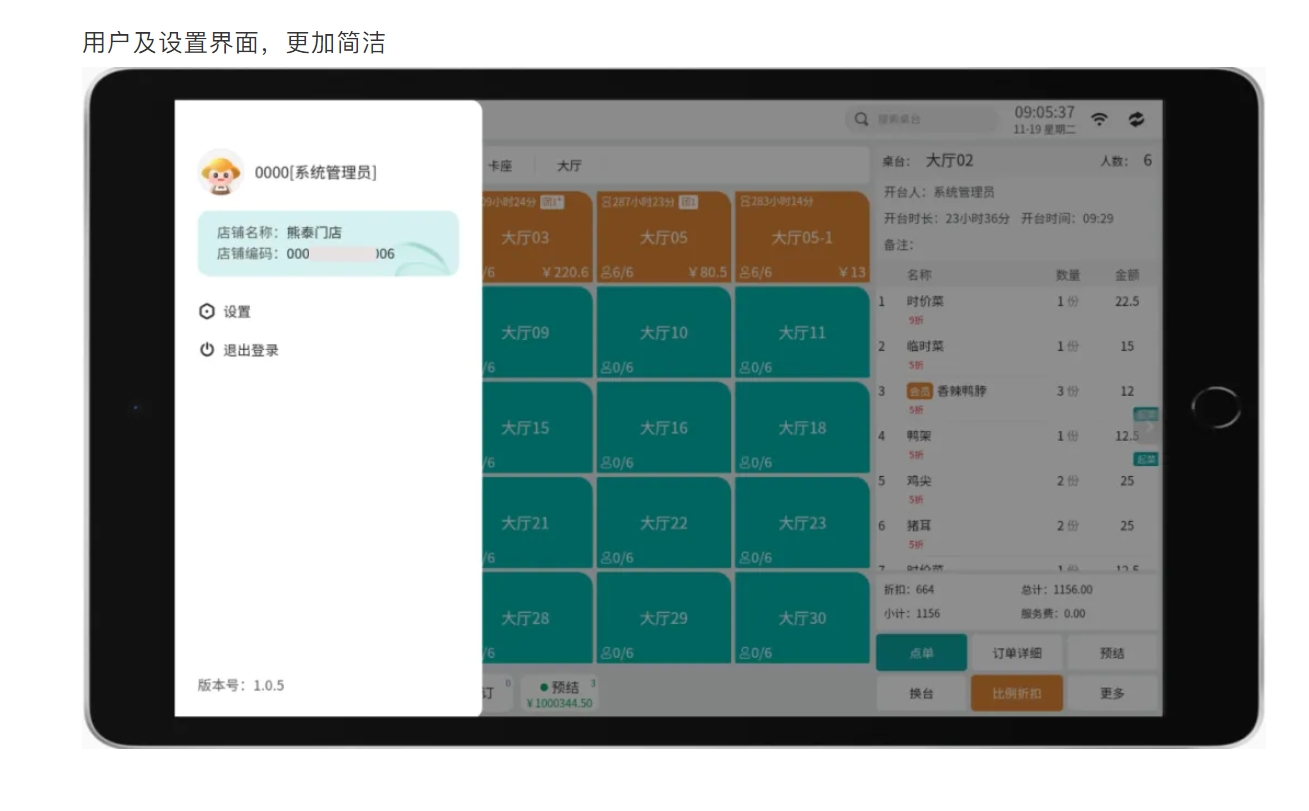Click the 点单 button
This screenshot has width=1309, height=811.
[921, 653]
